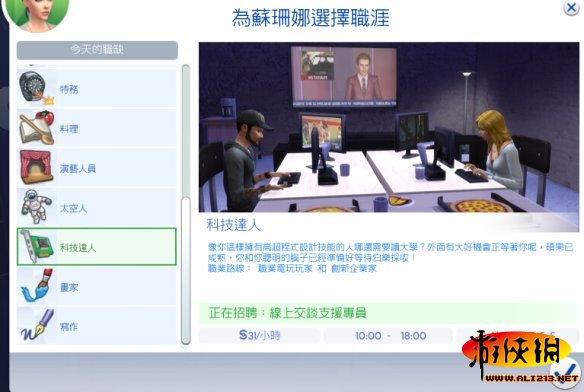Click the 畫家 career label

(x=69, y=287)
